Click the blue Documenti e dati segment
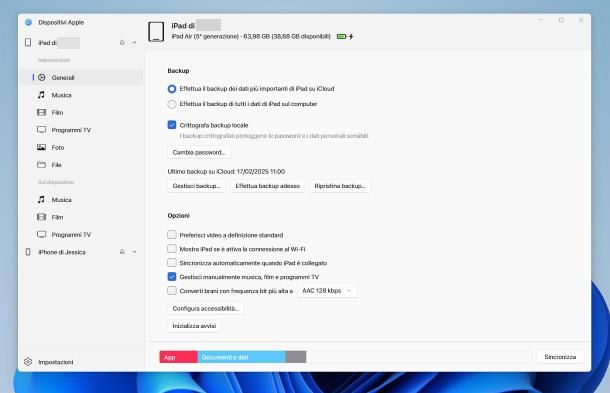 point(242,357)
